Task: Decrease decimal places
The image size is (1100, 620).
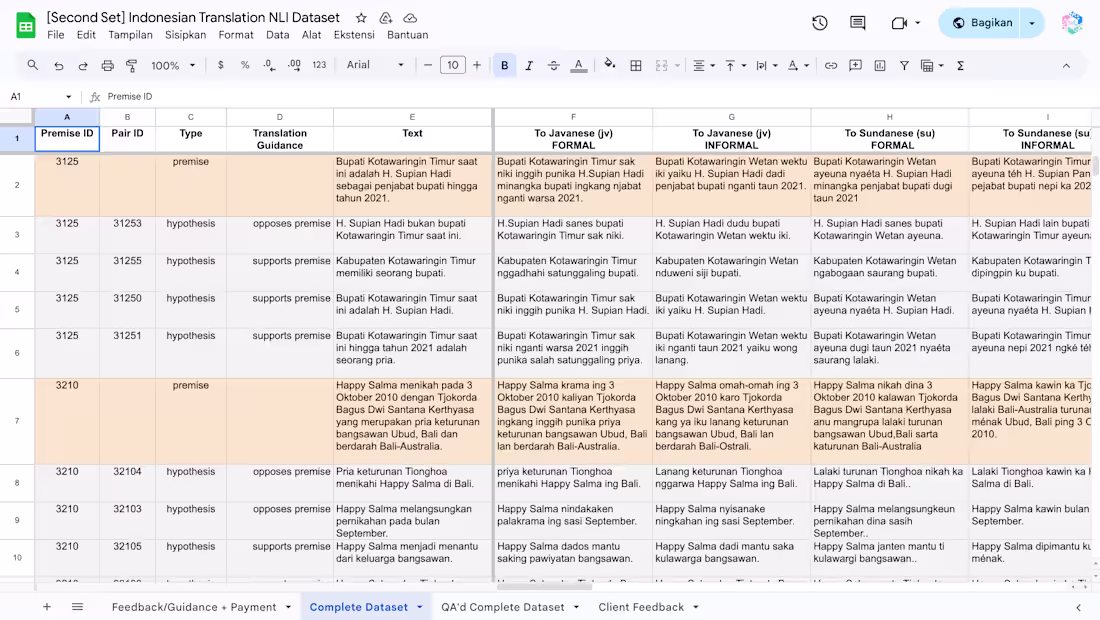Action: pos(269,65)
